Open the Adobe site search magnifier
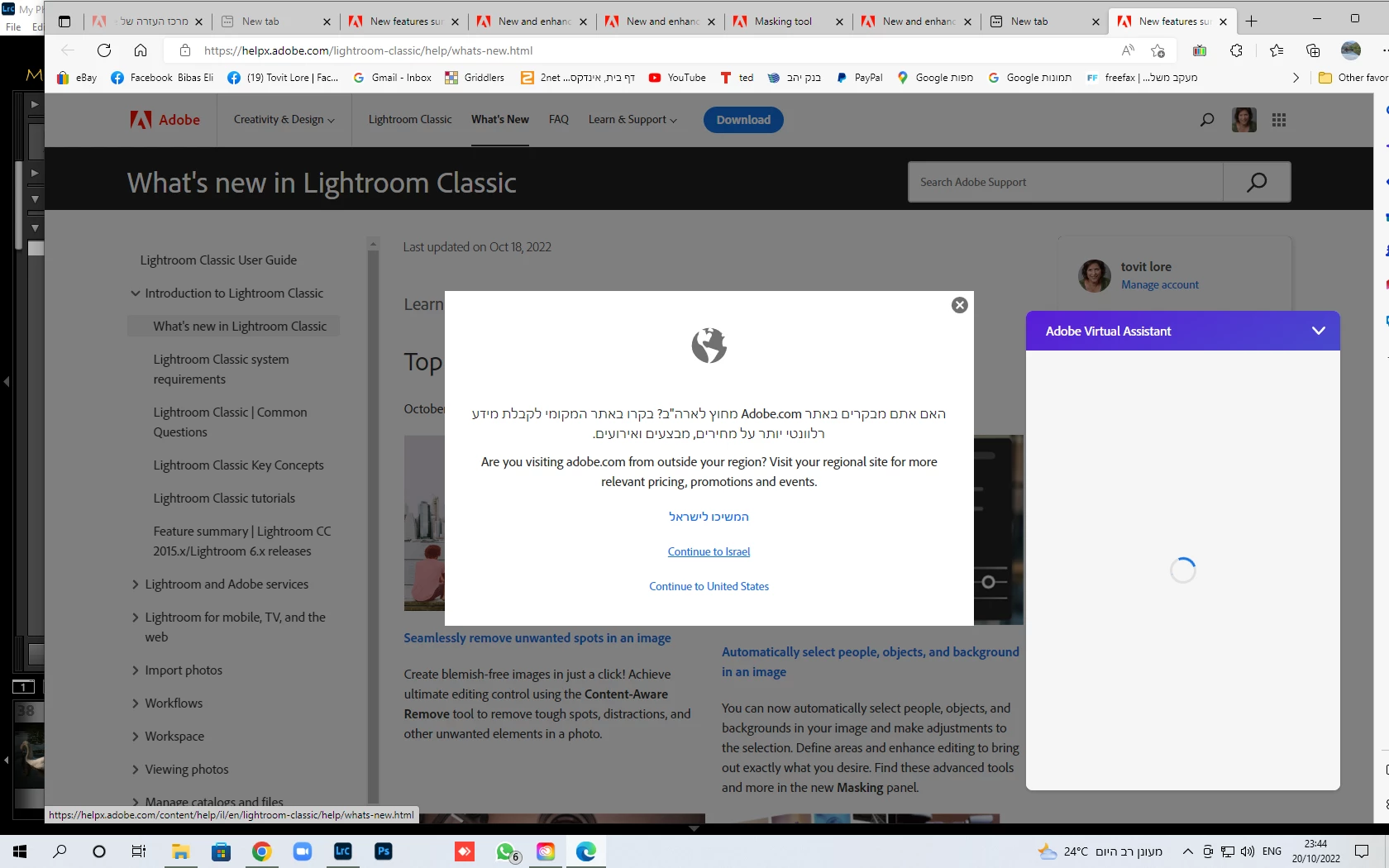This screenshot has width=1389, height=868. pos(1207,120)
